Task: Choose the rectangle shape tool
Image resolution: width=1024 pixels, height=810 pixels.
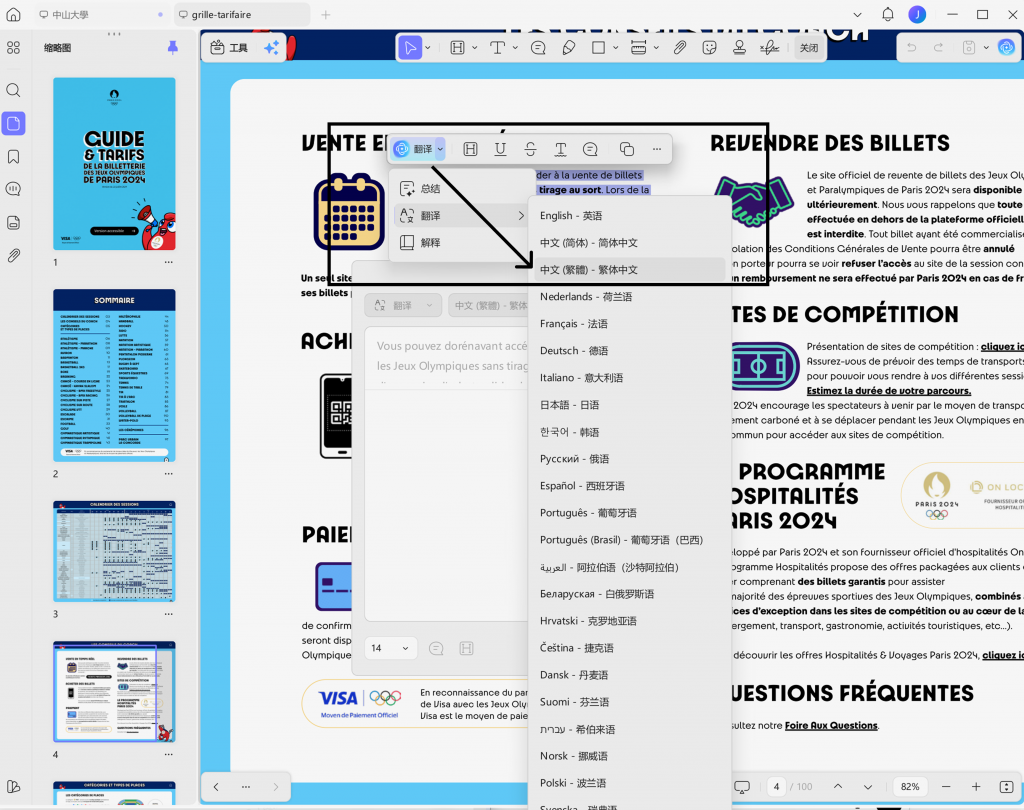Action: (x=598, y=48)
